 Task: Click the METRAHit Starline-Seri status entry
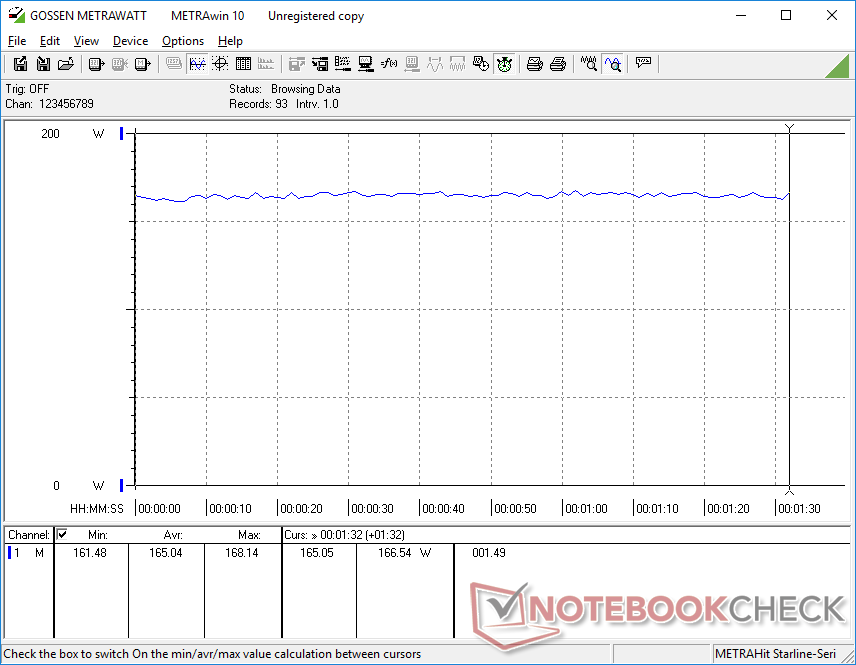point(775,654)
